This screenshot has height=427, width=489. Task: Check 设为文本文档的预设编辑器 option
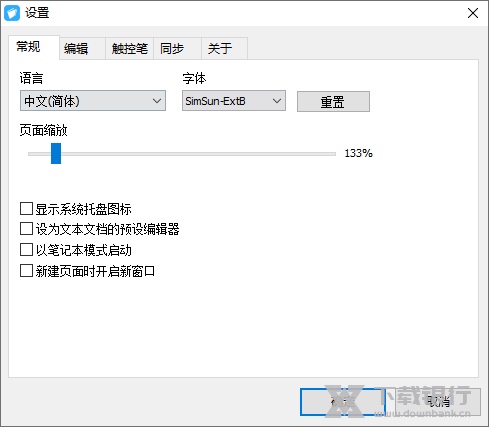(x=26, y=229)
